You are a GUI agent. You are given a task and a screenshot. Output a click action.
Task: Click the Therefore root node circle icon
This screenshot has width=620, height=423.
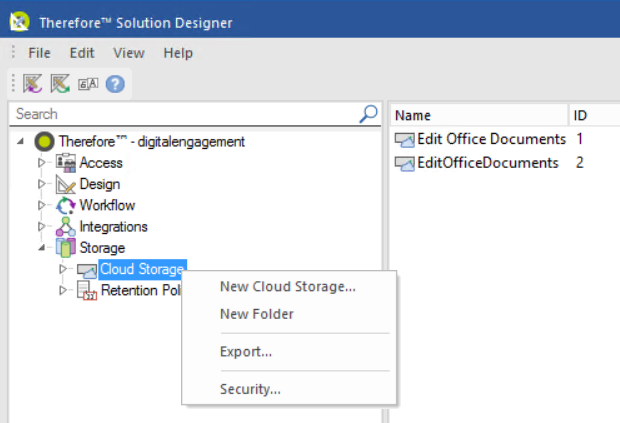(x=44, y=141)
